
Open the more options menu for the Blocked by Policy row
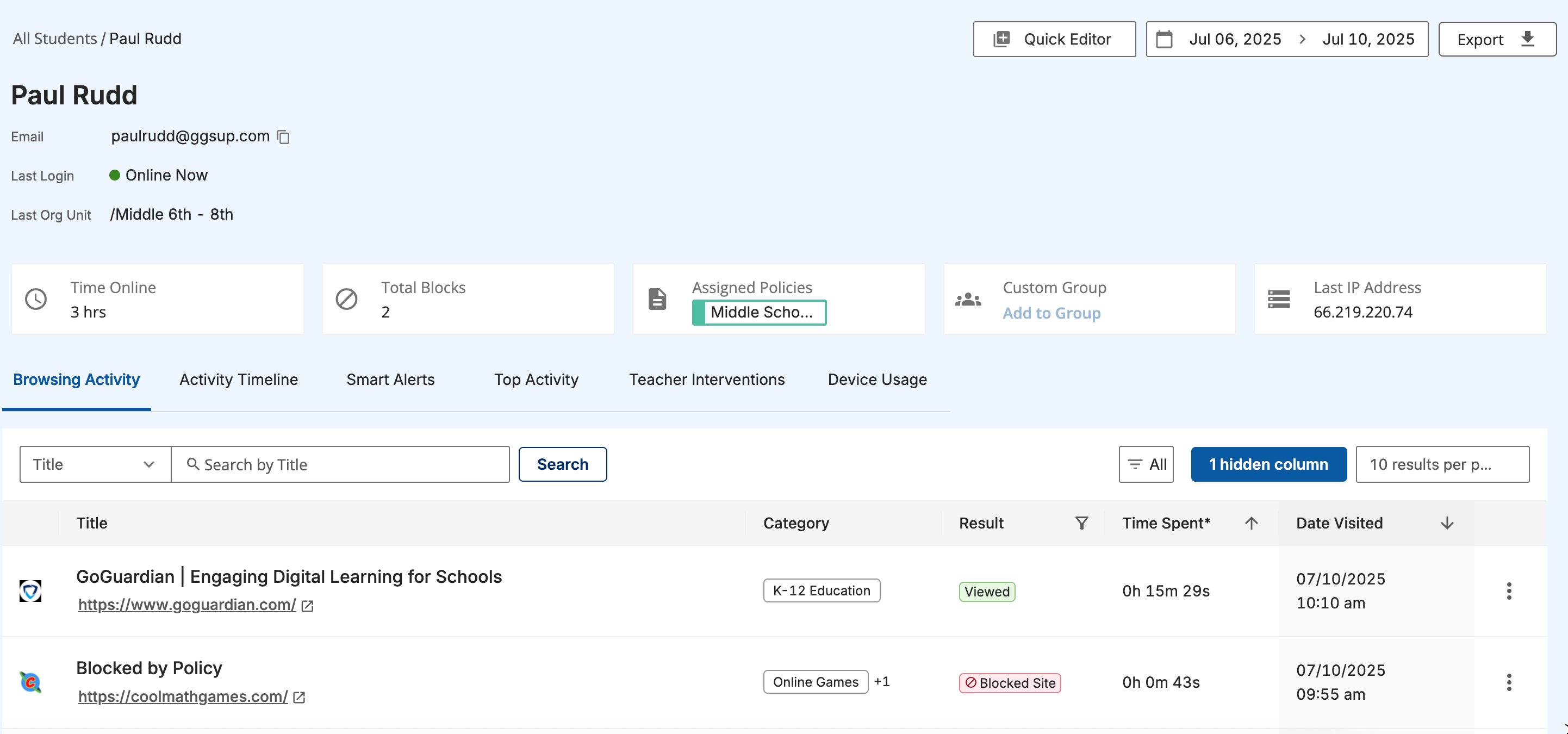click(x=1509, y=682)
